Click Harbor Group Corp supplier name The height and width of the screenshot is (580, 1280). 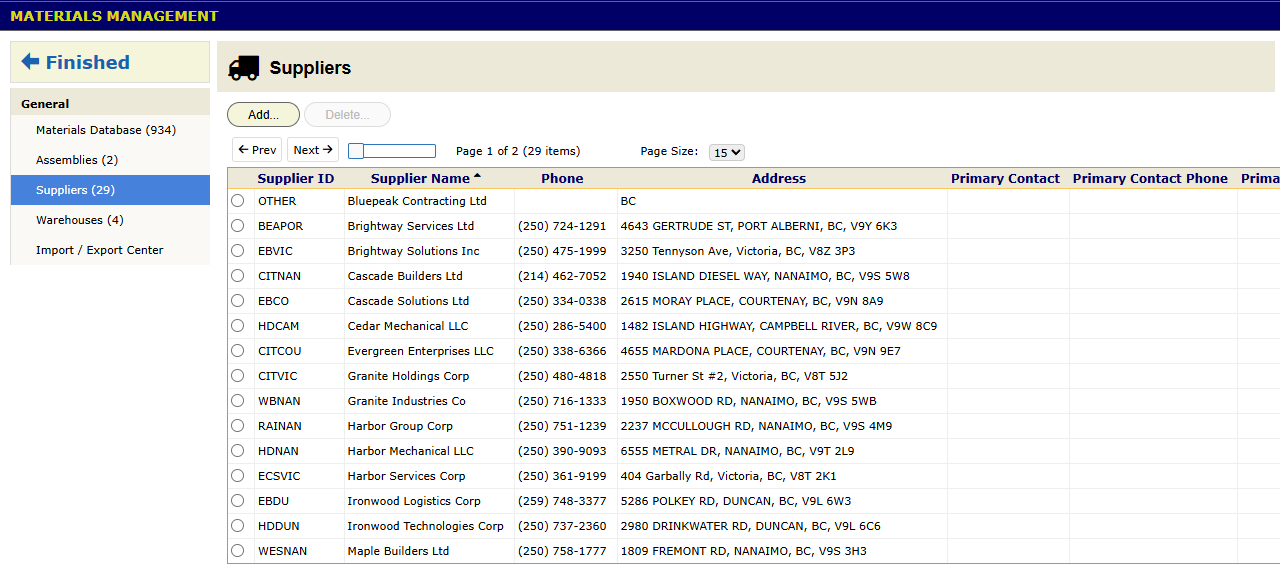pos(400,426)
